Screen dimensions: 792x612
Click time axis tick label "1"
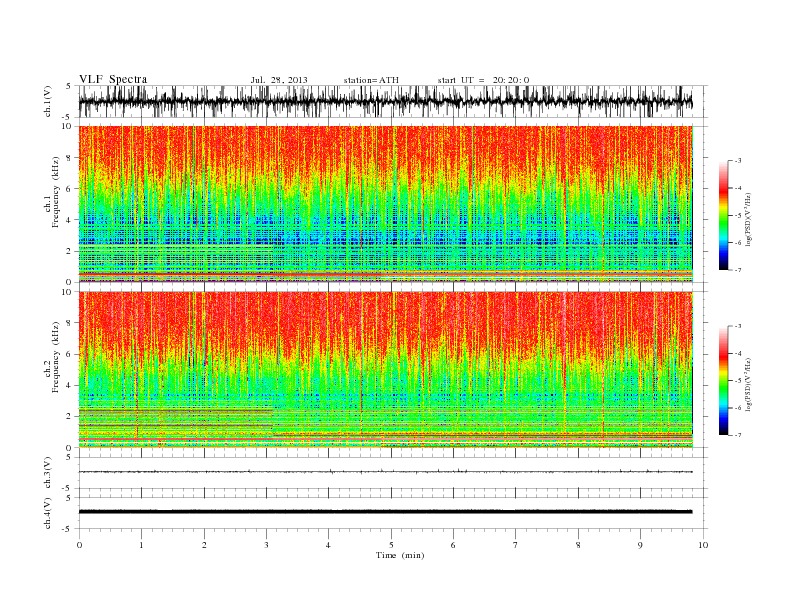click(141, 545)
